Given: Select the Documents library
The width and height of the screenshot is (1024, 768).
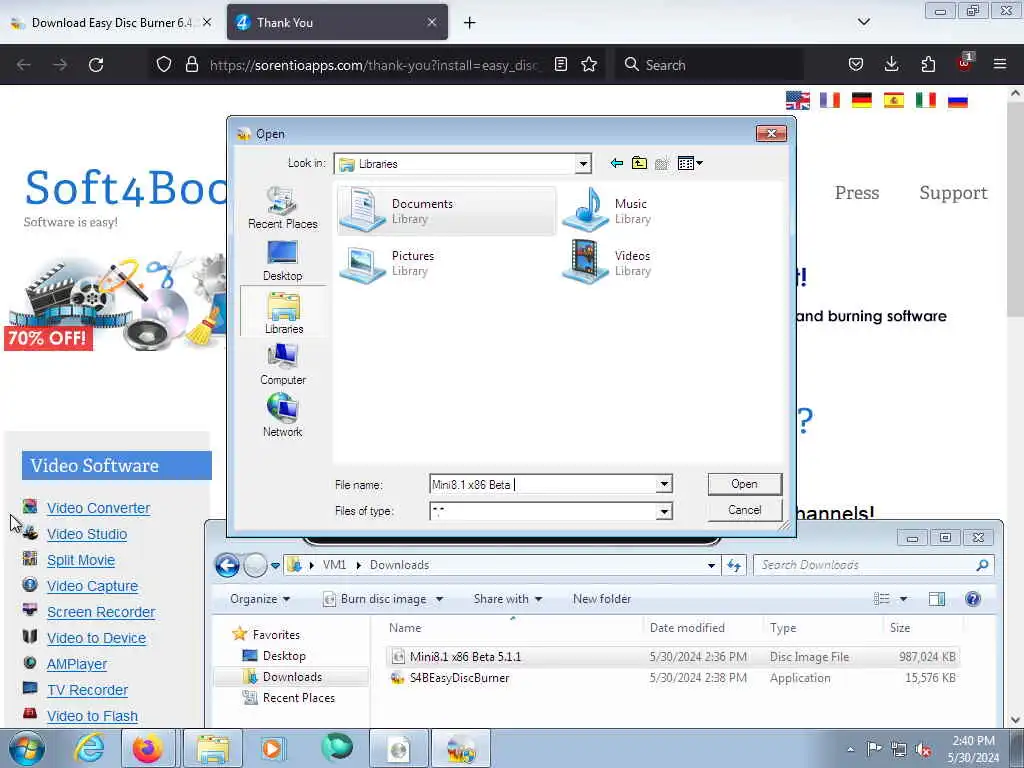Looking at the screenshot, I should point(447,210).
